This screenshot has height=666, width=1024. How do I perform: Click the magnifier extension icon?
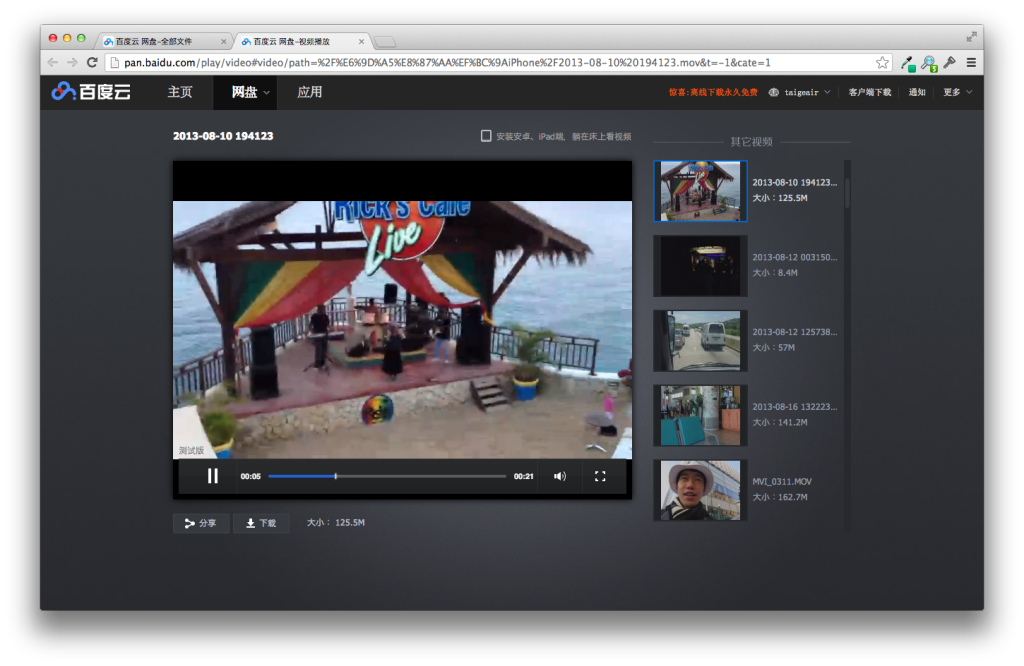tap(929, 63)
